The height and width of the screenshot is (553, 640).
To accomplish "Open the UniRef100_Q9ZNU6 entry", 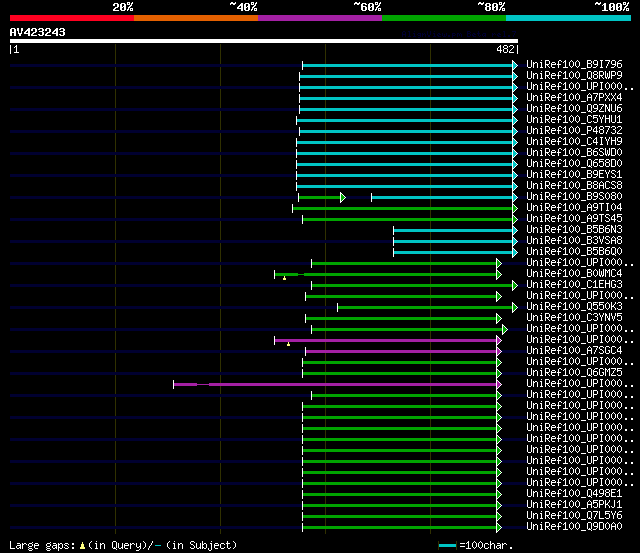I will 574,109.
